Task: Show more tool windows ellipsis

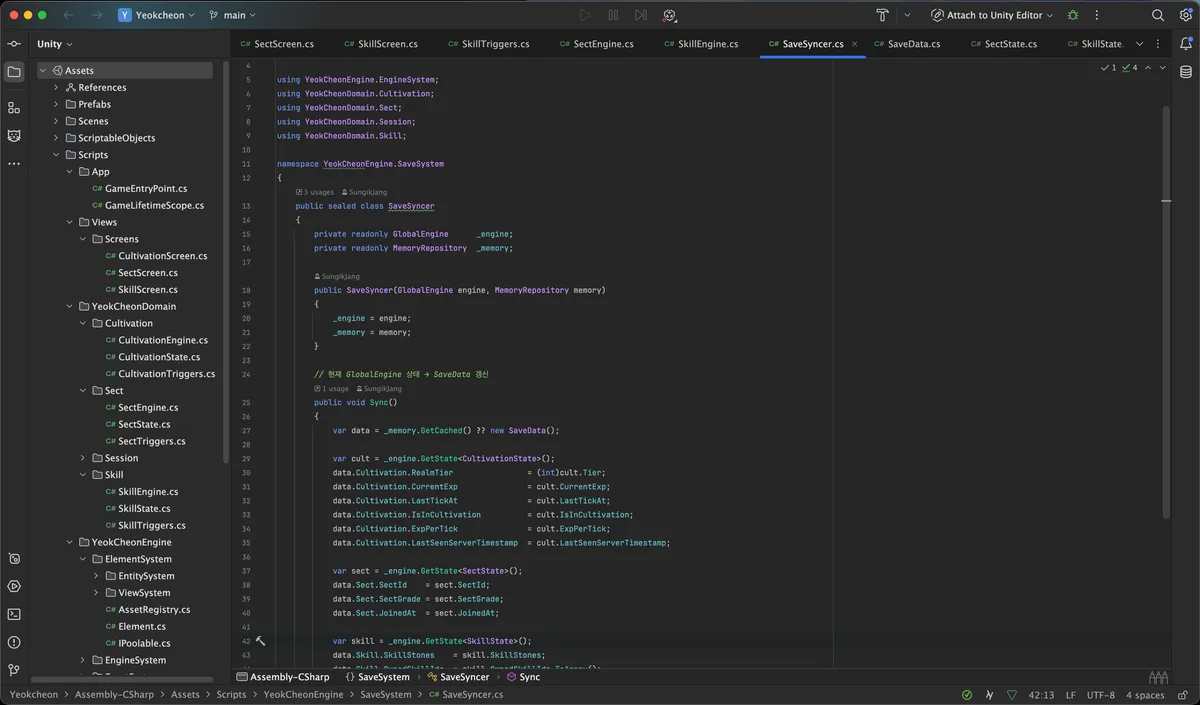Action: (x=14, y=163)
